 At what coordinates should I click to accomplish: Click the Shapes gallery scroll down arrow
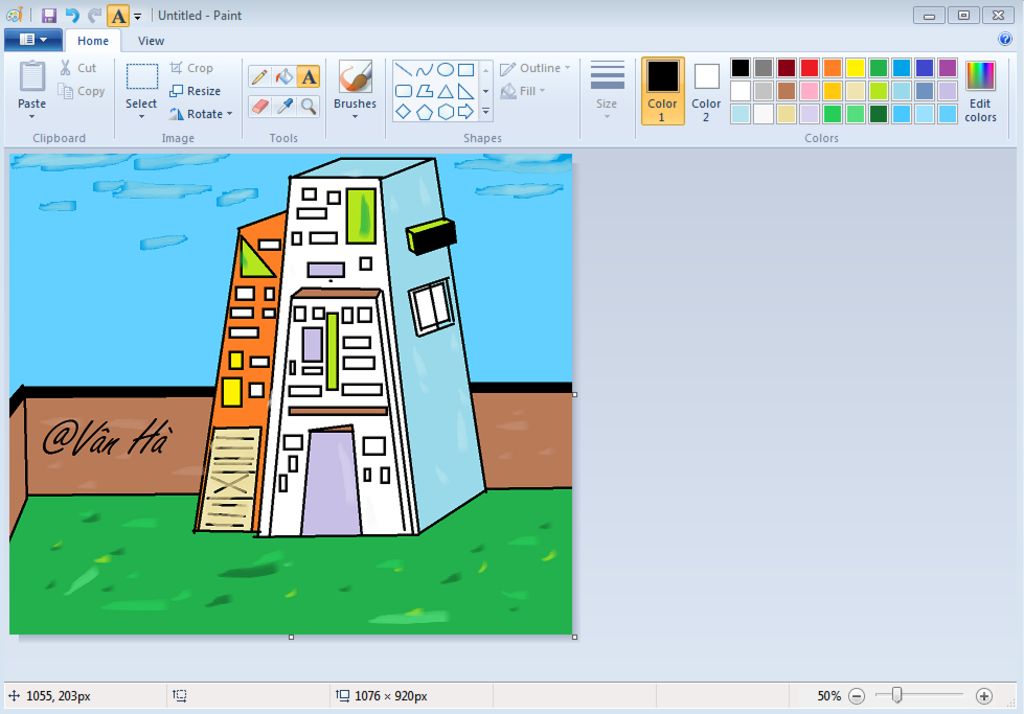pos(485,91)
